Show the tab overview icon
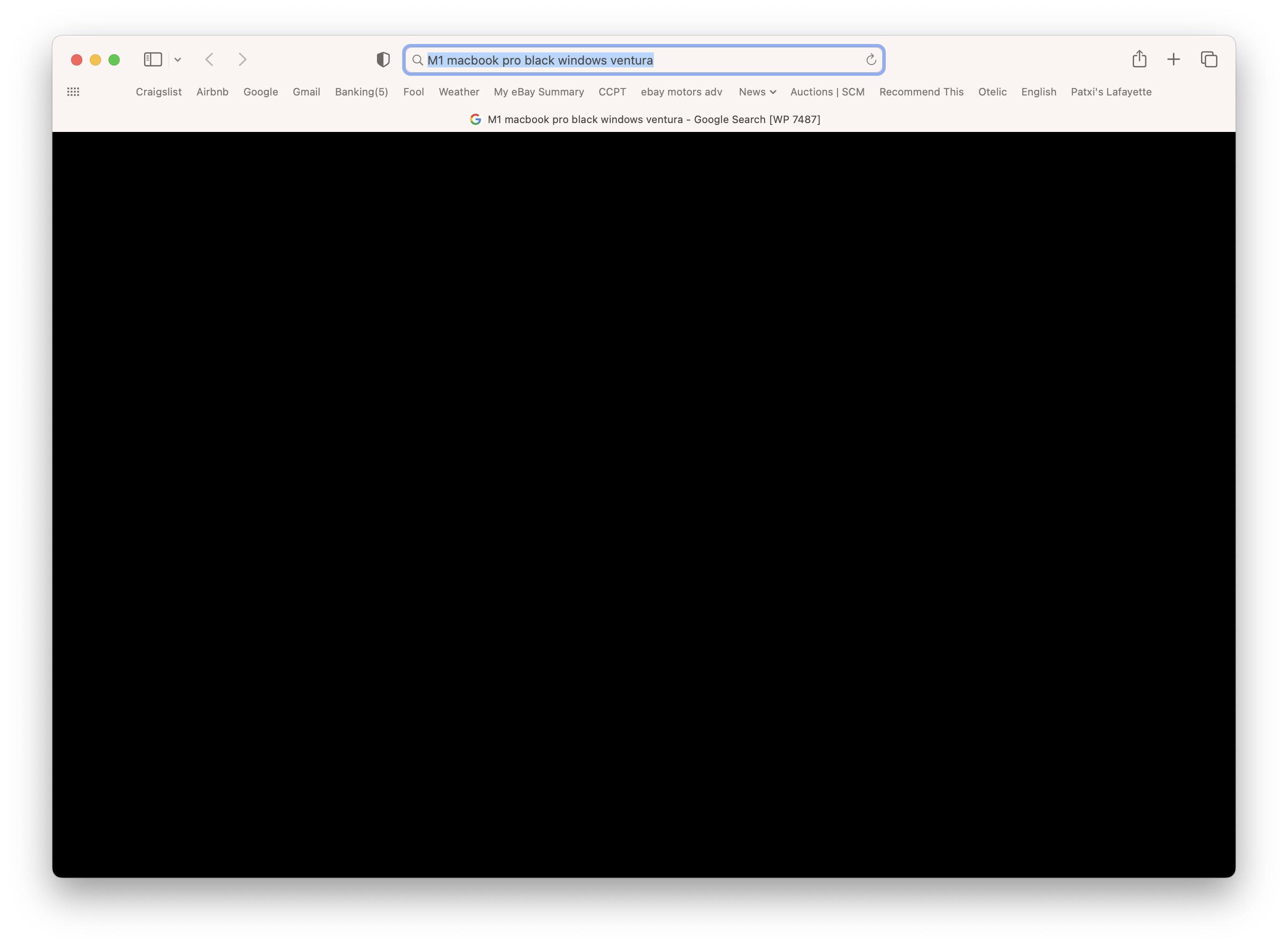 click(1209, 59)
